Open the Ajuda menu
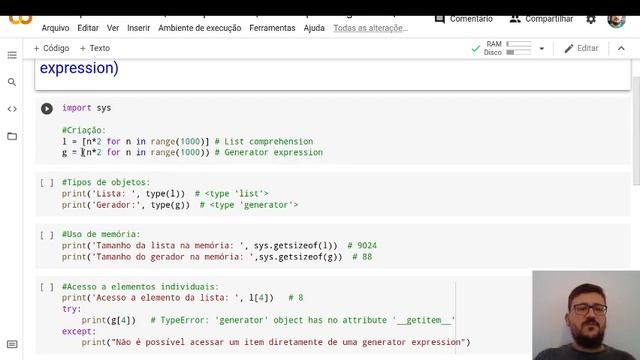640x360 pixels. [x=314, y=28]
